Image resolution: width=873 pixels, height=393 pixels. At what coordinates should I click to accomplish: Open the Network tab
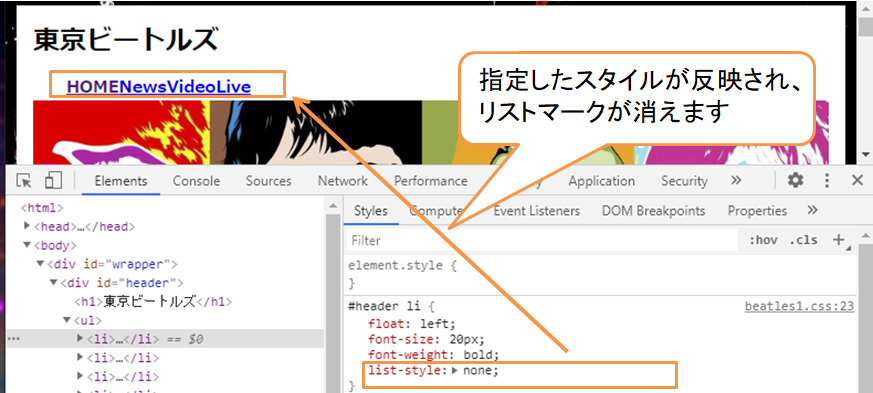point(342,181)
